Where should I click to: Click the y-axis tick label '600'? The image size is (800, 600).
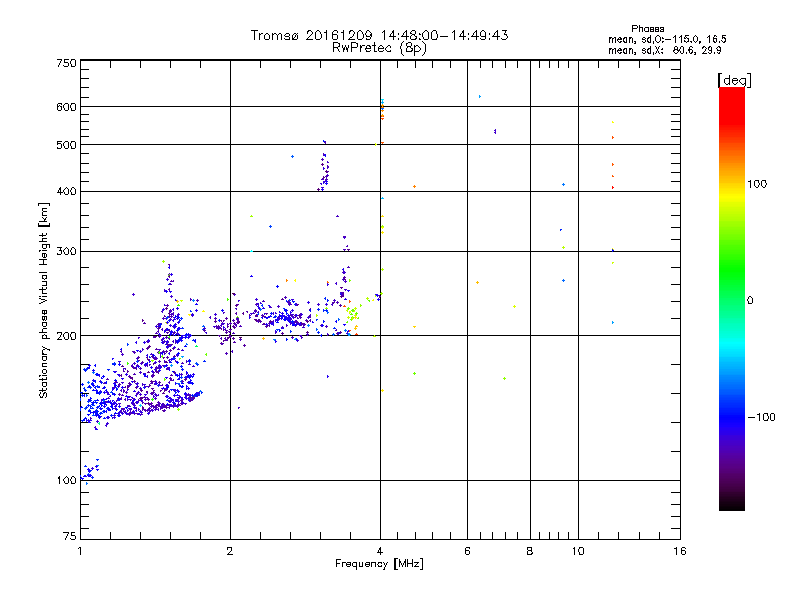click(x=66, y=107)
